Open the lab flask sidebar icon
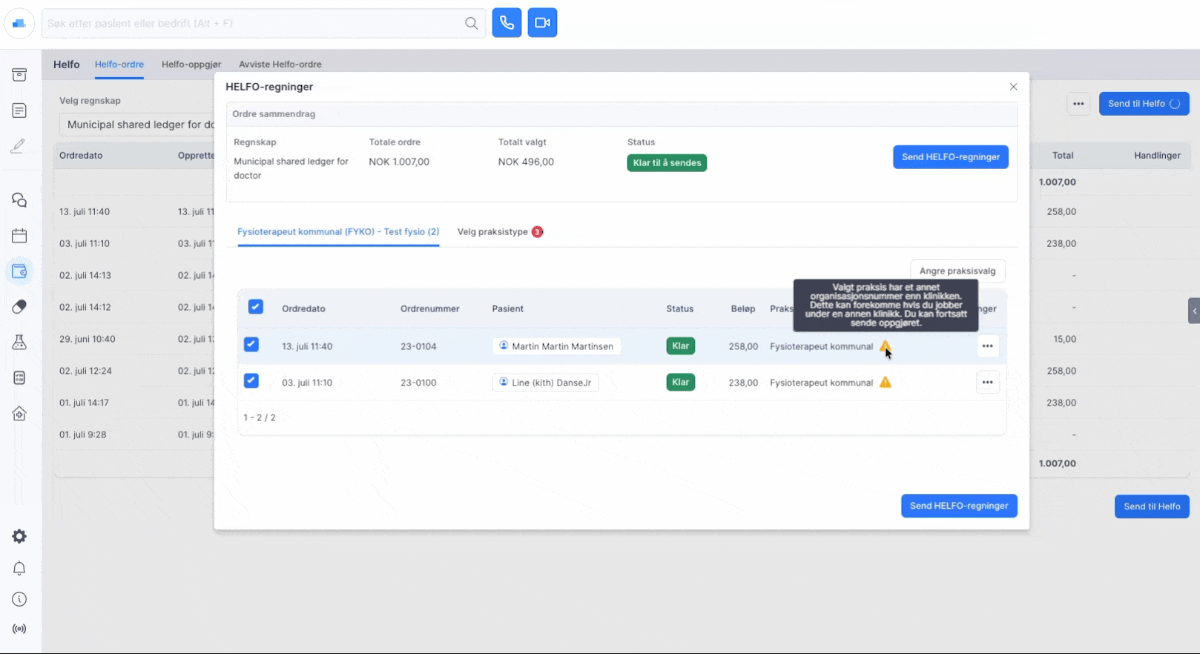Viewport: 1200px width, 654px height. 19,342
